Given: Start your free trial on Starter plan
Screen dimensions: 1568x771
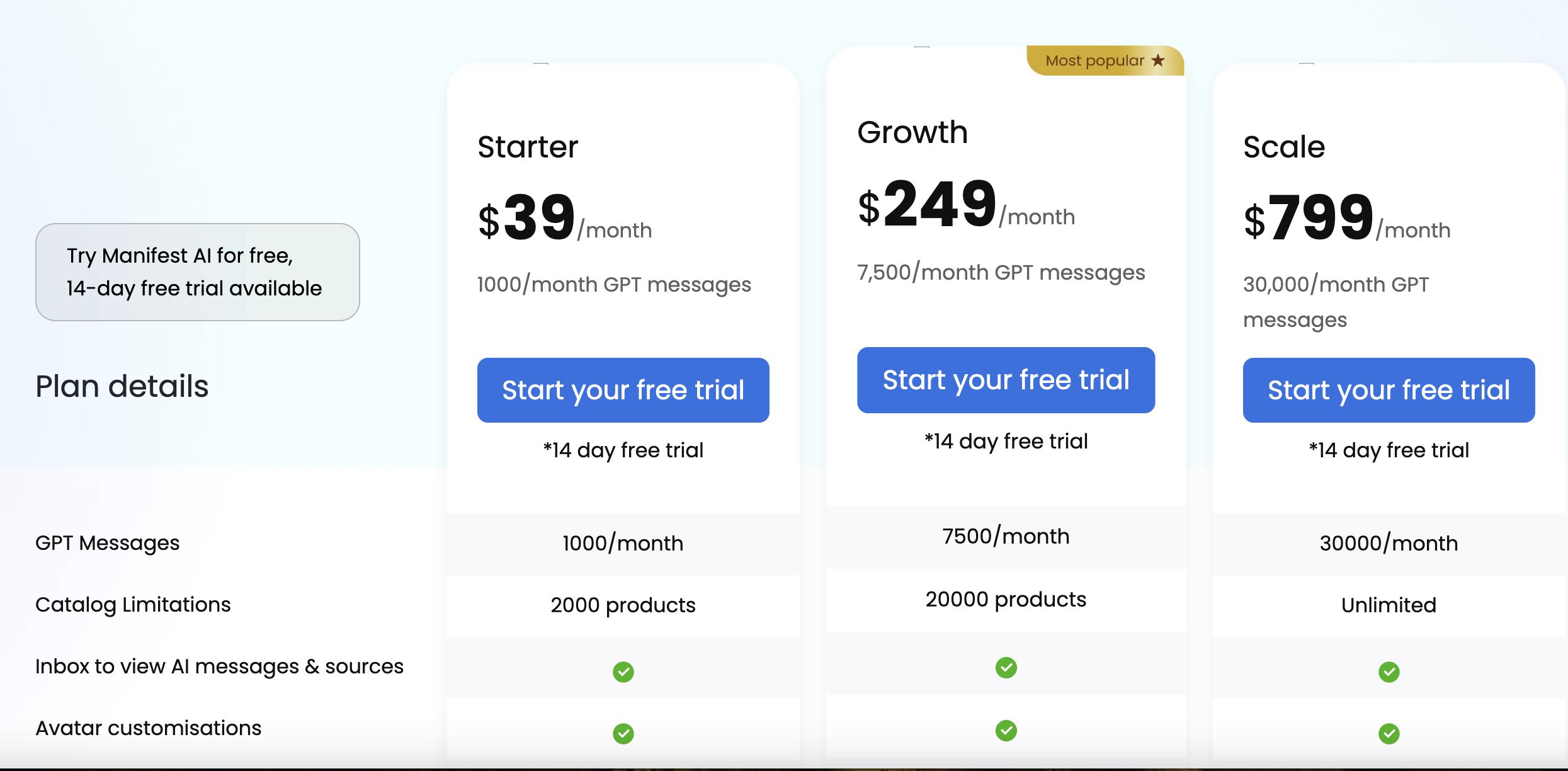Looking at the screenshot, I should [623, 390].
